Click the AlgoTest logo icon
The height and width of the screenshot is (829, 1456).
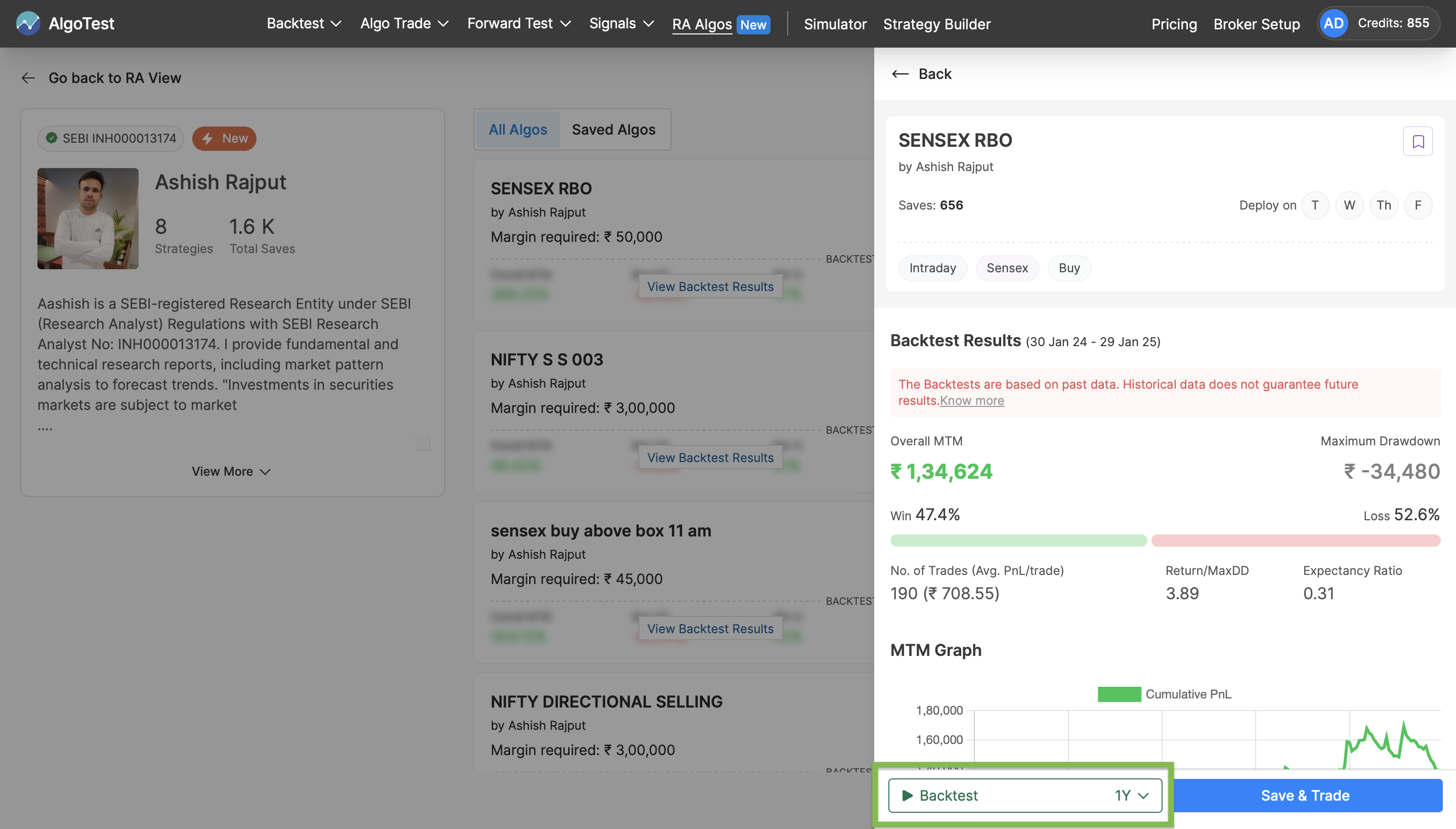coord(28,23)
